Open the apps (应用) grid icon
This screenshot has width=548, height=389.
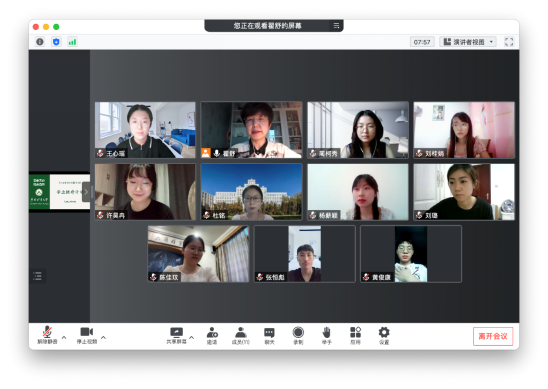(355, 336)
